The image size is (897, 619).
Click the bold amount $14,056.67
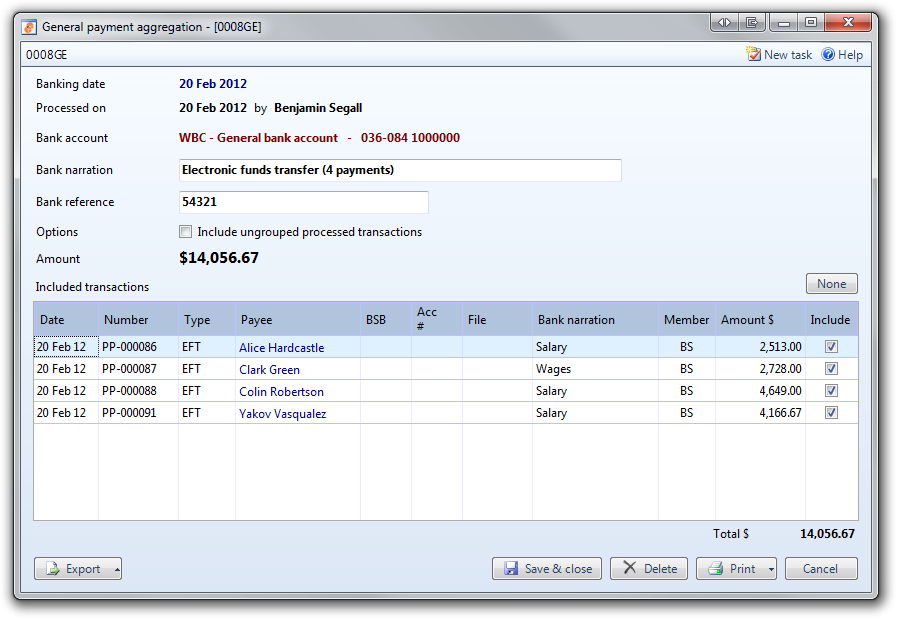point(219,258)
